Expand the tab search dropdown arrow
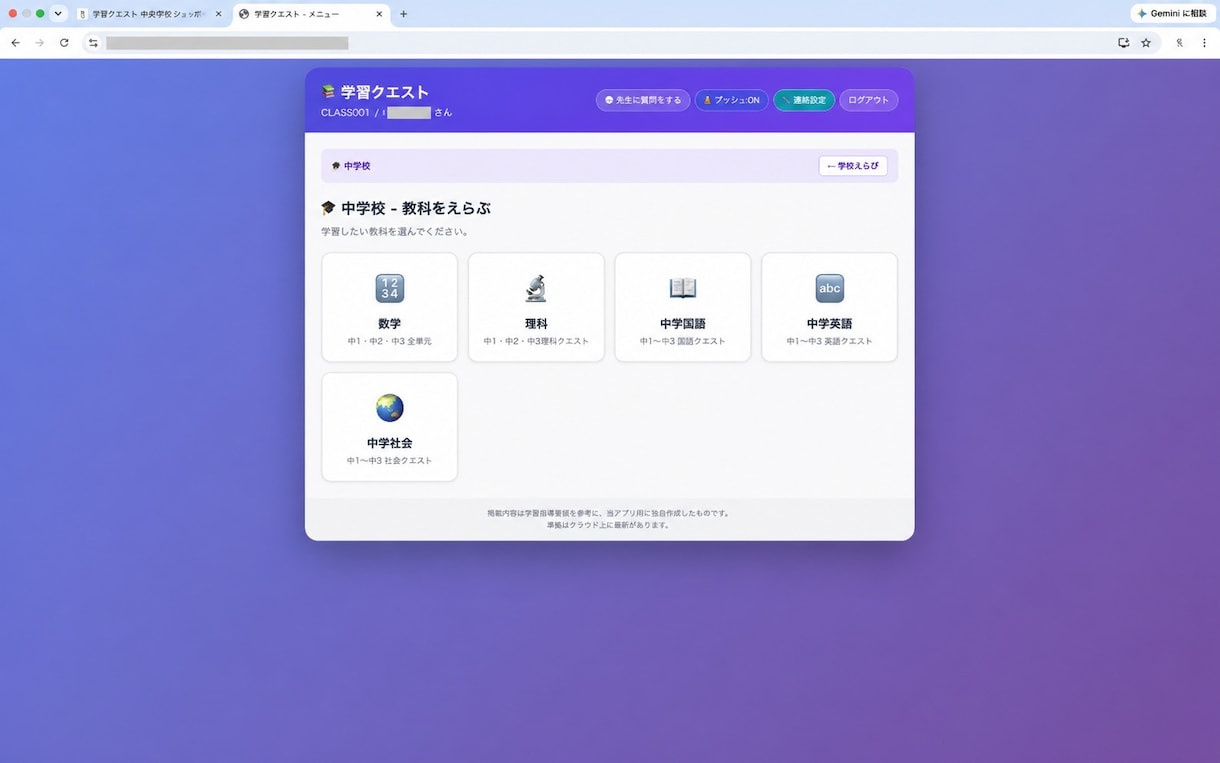The image size is (1220, 763). pos(58,14)
